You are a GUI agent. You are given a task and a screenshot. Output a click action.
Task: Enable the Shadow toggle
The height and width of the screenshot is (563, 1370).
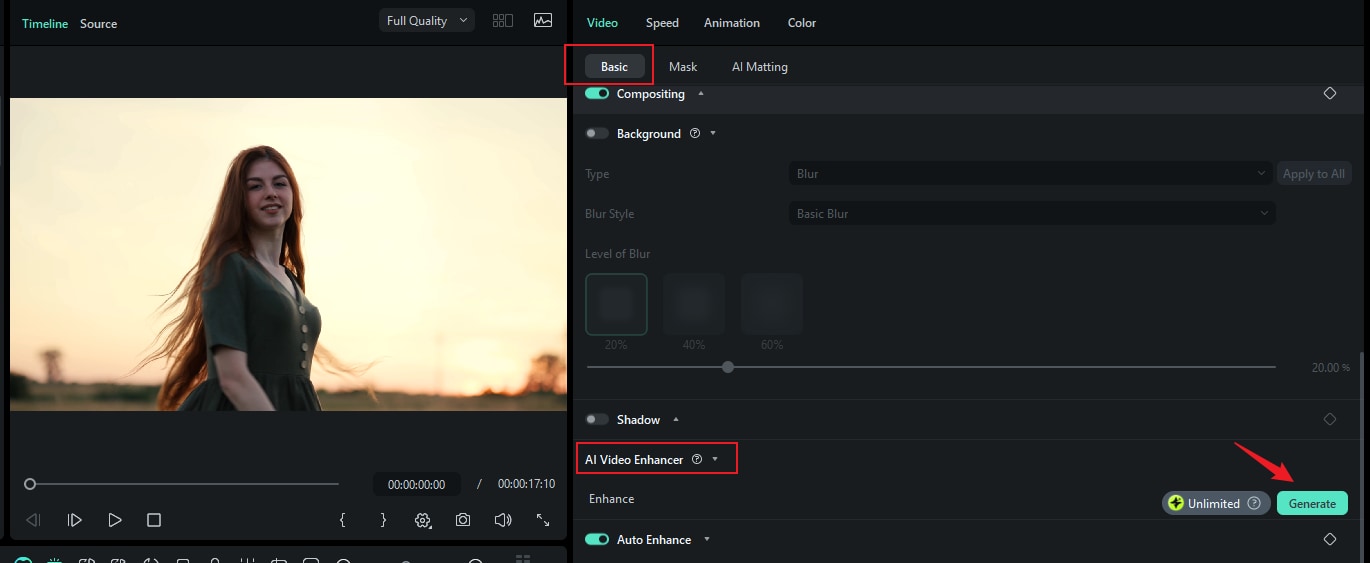tap(597, 420)
